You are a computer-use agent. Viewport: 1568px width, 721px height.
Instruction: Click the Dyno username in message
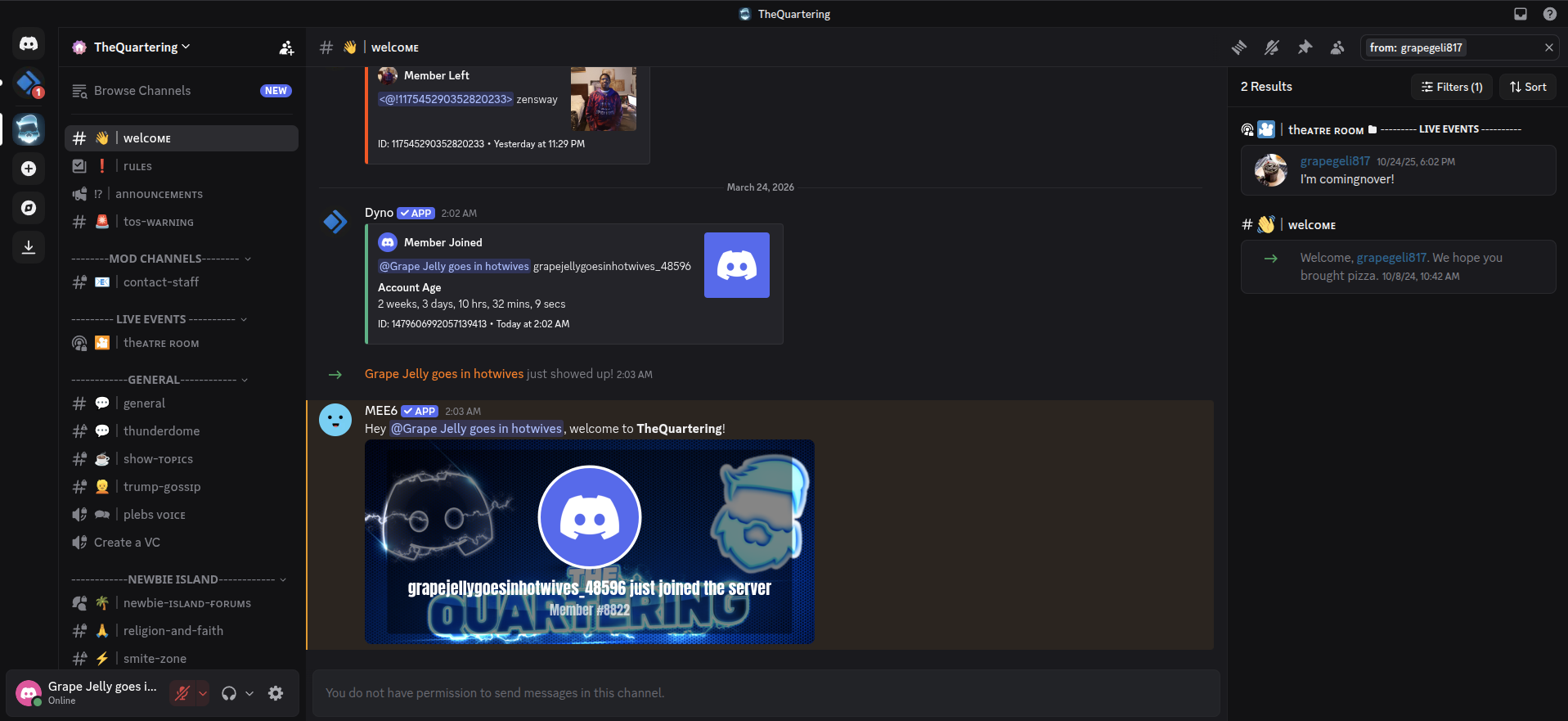[x=379, y=213]
